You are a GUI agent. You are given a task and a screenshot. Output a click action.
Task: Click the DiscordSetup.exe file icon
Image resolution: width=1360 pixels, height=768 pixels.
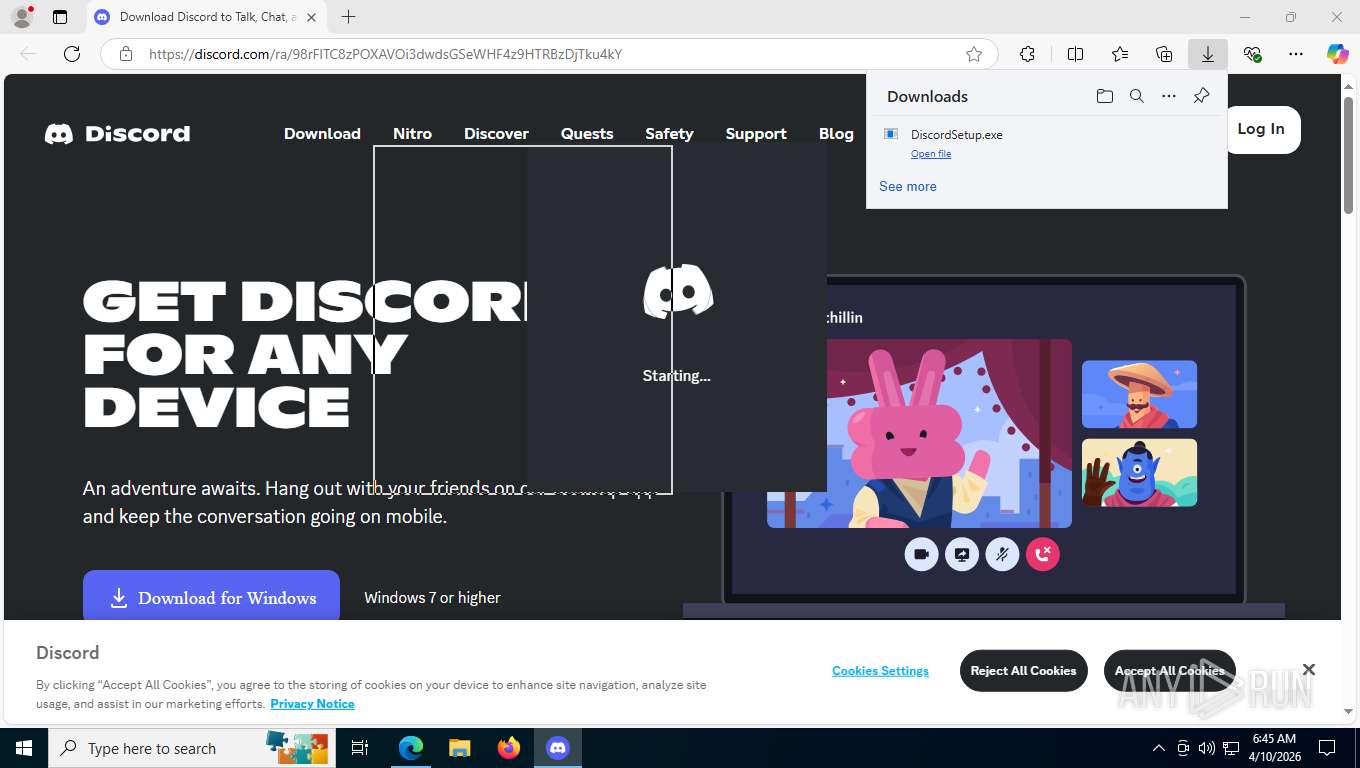891,134
